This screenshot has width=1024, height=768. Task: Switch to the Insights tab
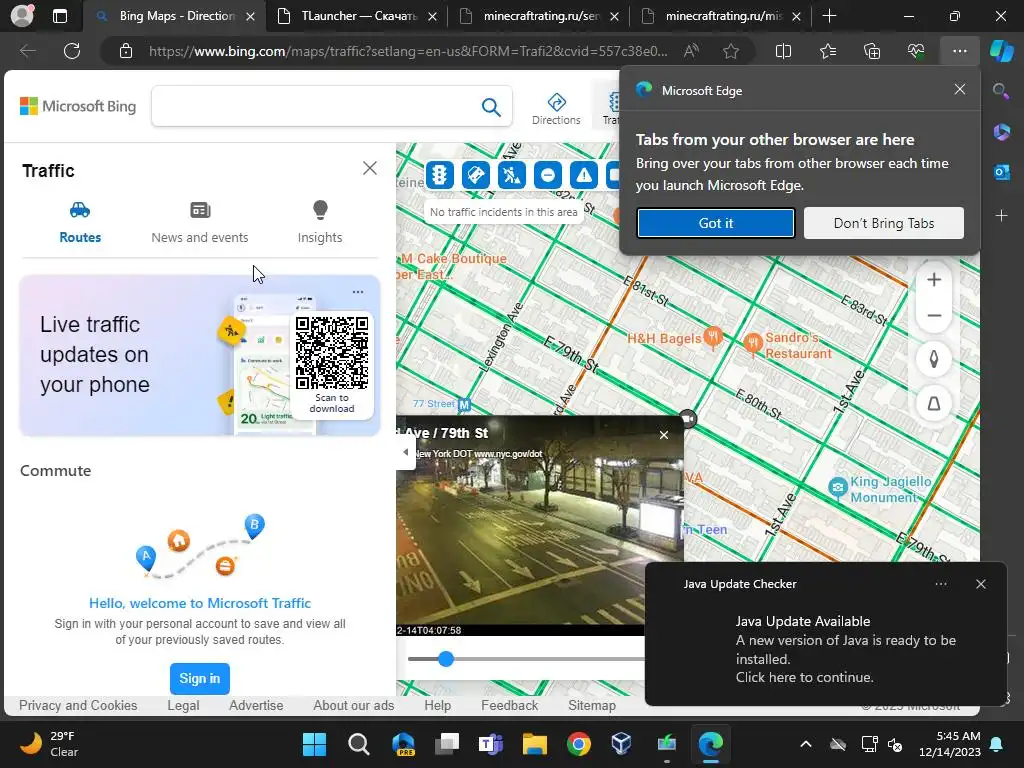pyautogui.click(x=320, y=223)
